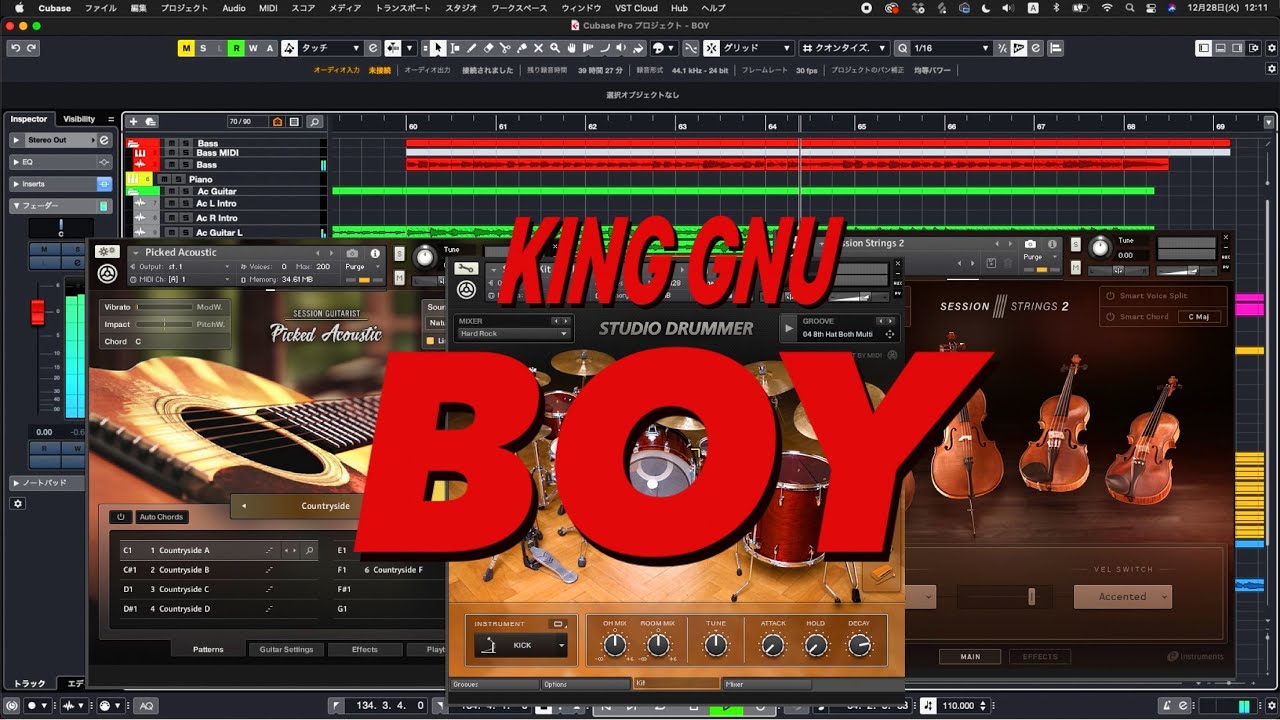Redo action in Cubase toolbar
1280x720 pixels.
32,48
